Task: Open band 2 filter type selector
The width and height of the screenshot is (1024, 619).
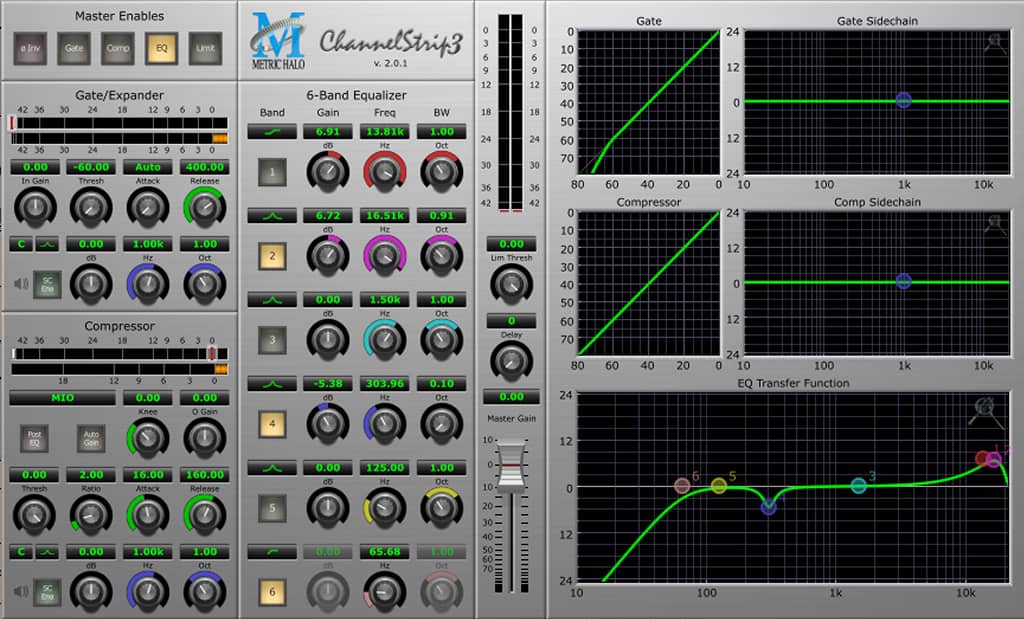Action: 272,215
